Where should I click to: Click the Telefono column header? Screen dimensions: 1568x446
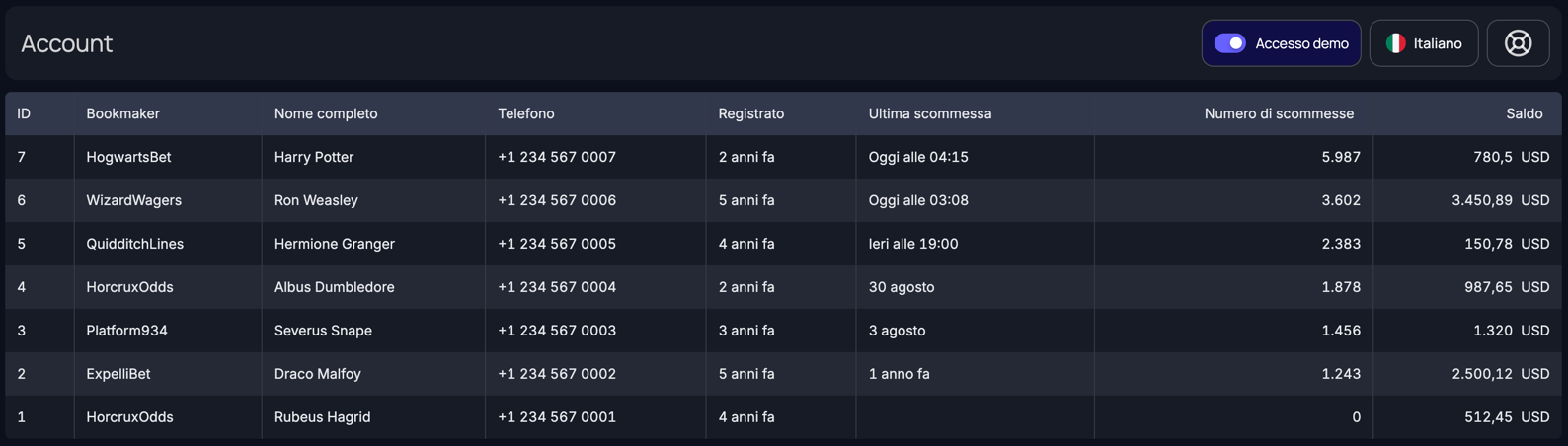point(525,113)
